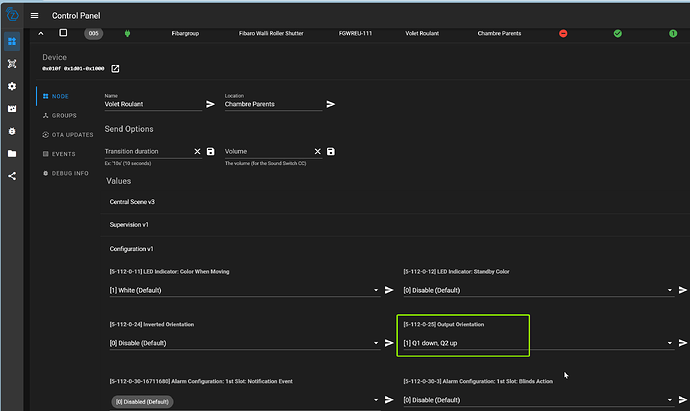Open Settings gear in sidebar
The width and height of the screenshot is (690, 411).
[x=12, y=86]
